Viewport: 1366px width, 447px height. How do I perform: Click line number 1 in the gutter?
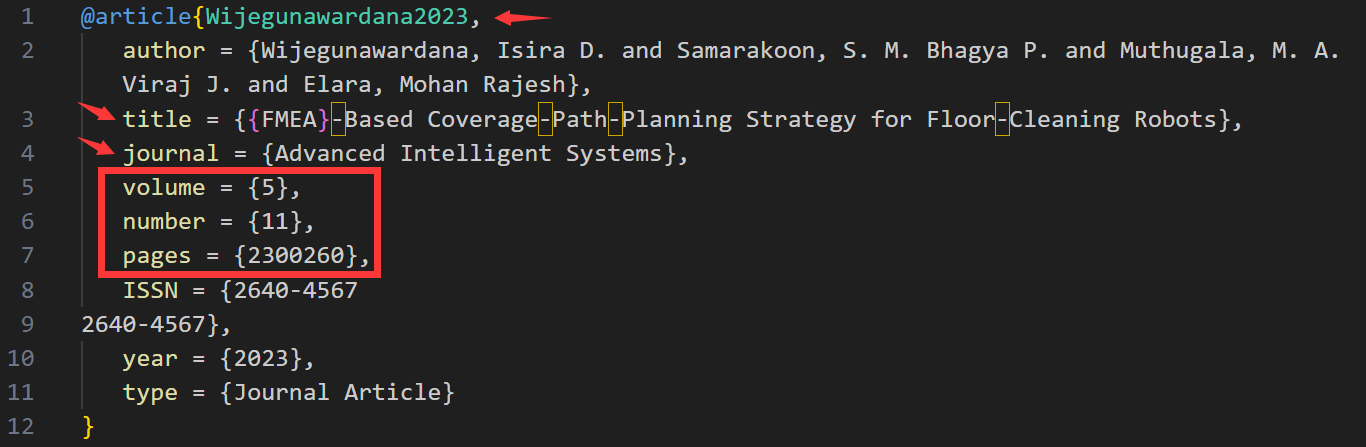point(26,17)
